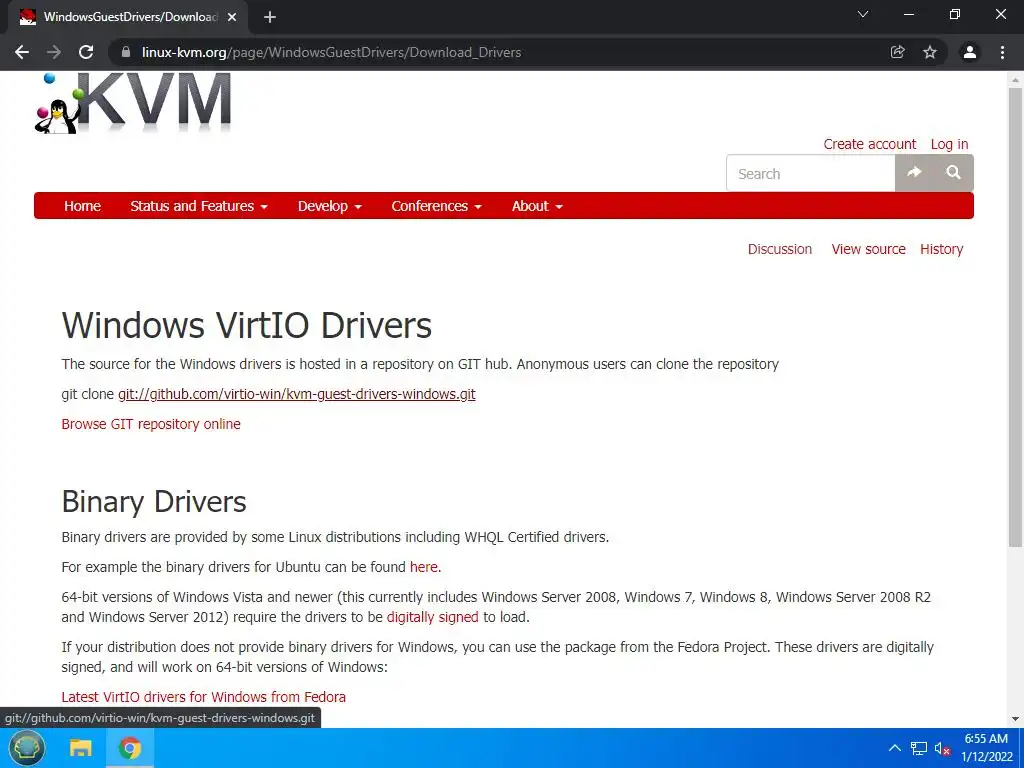
Task: Open the page History tab
Action: tap(941, 249)
